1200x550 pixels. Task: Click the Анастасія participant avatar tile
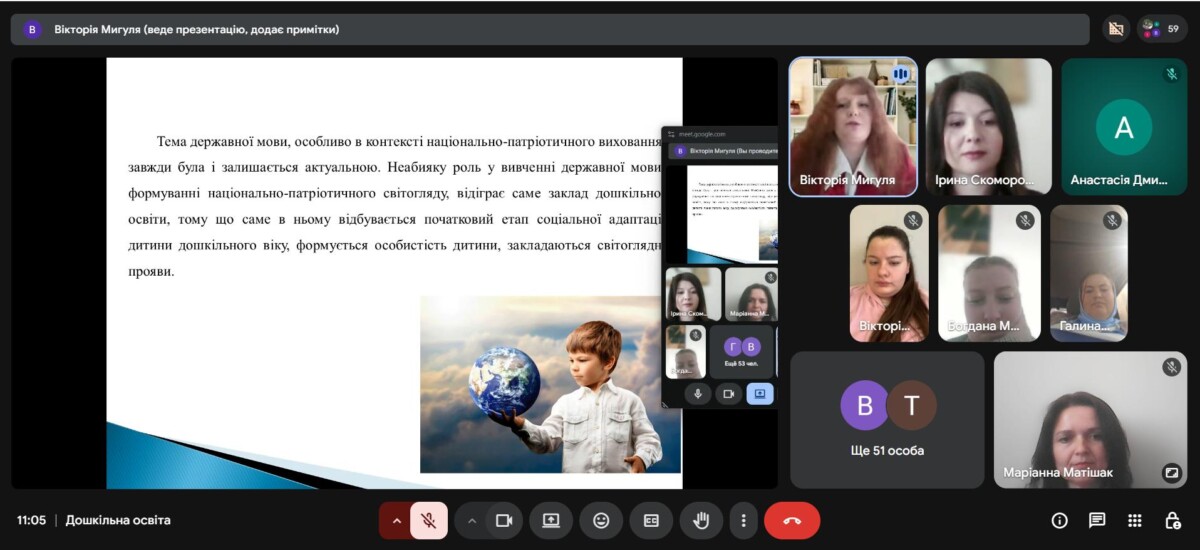coord(1124,126)
